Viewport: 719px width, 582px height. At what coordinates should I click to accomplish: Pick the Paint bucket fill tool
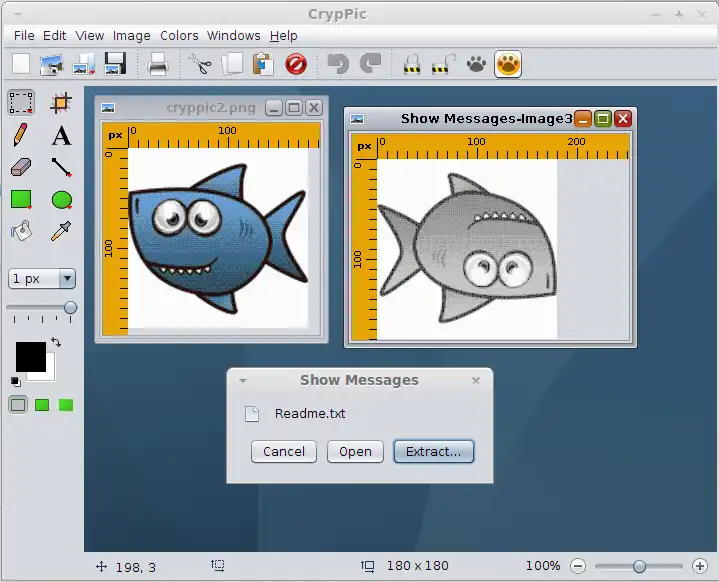(21, 231)
